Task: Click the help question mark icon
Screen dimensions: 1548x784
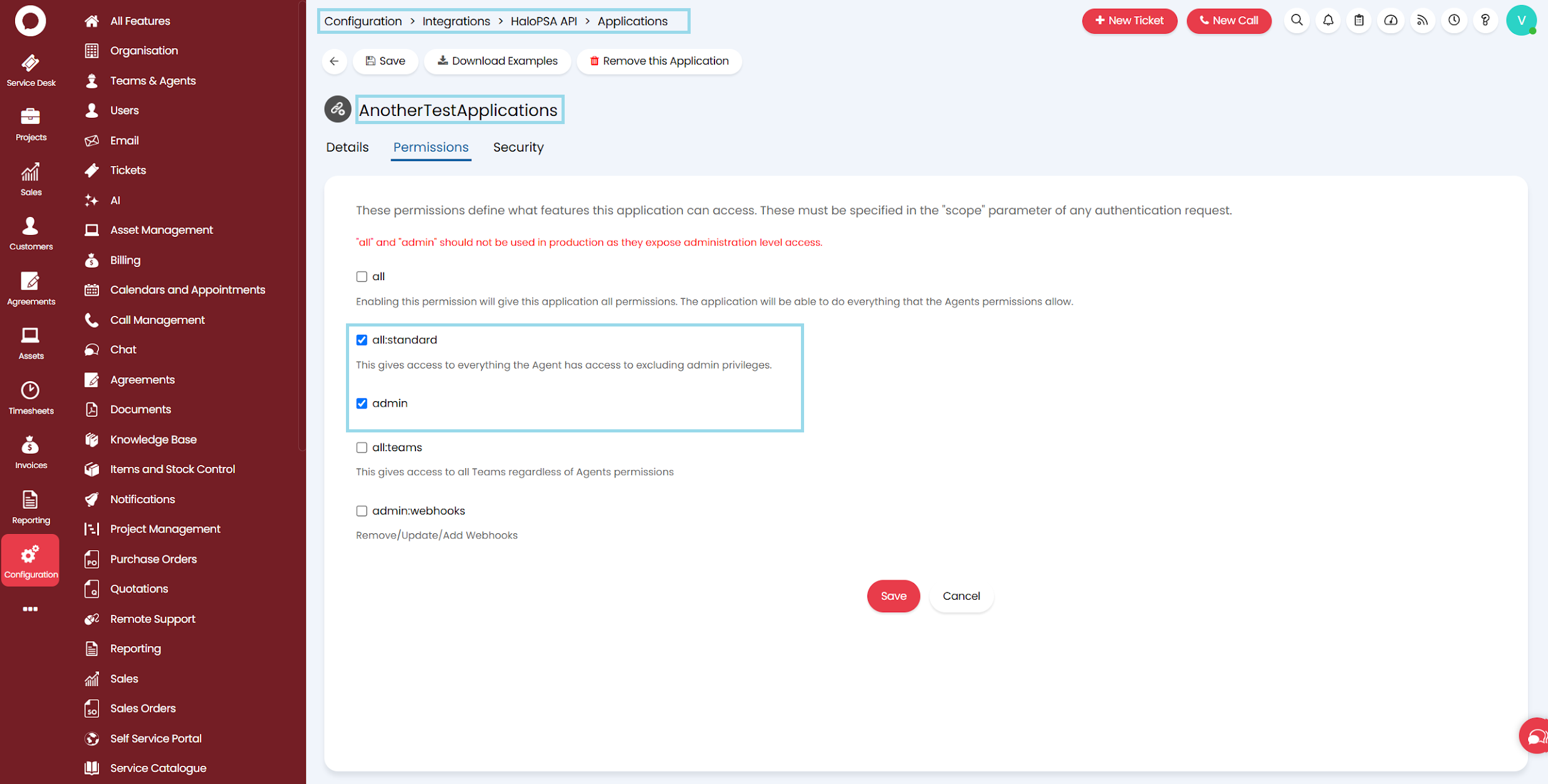Action: point(1485,21)
